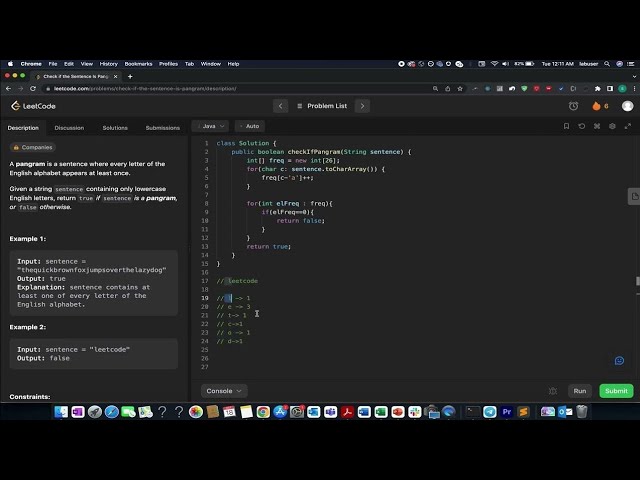This screenshot has height=480, width=640.
Task: Click the Example 2 heading
Action: (x=28, y=327)
